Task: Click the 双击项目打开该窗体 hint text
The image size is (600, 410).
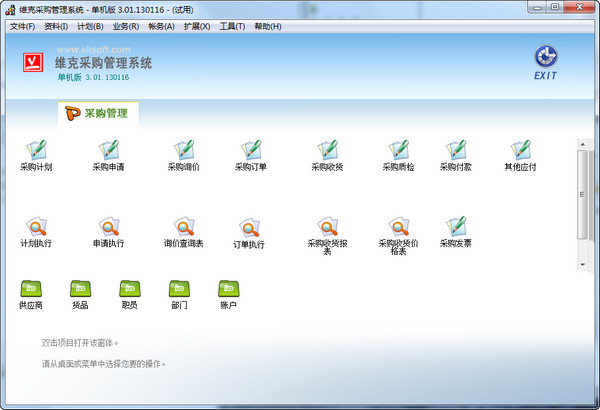Action: [x=80, y=343]
